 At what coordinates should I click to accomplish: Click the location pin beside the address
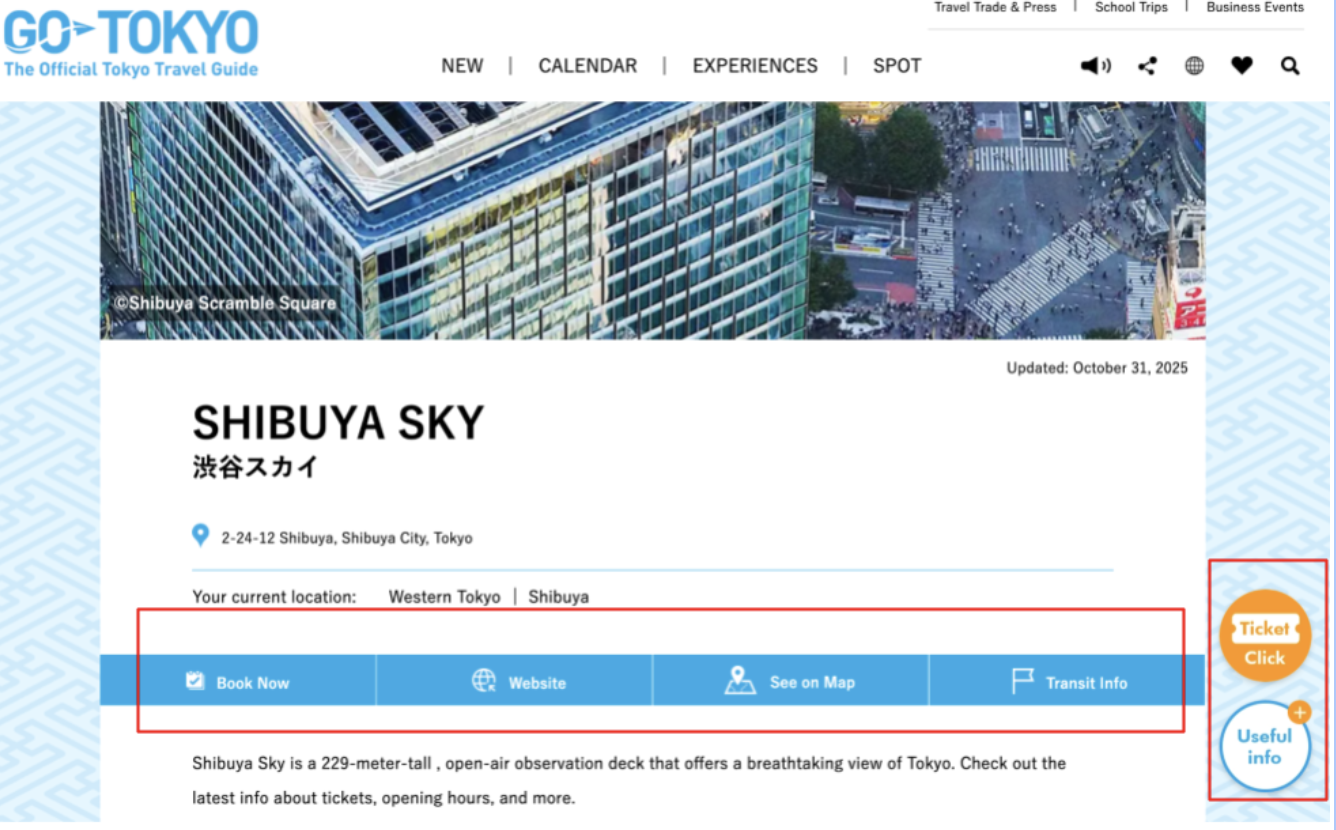click(200, 536)
